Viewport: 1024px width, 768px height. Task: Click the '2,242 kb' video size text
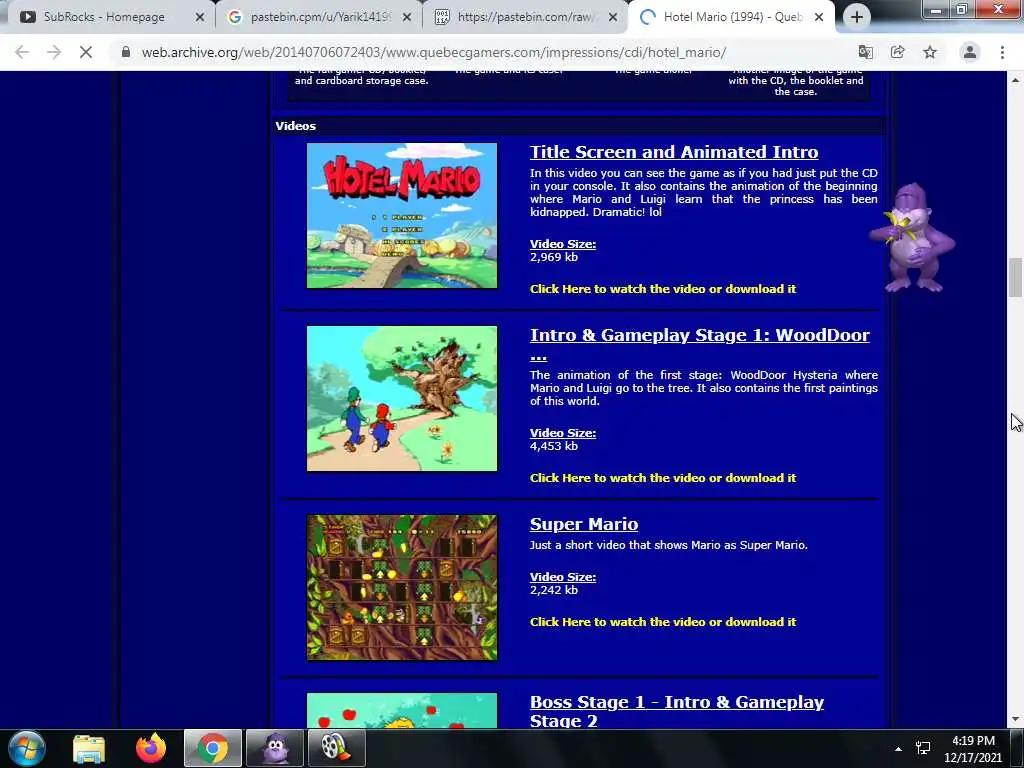[x=554, y=590]
